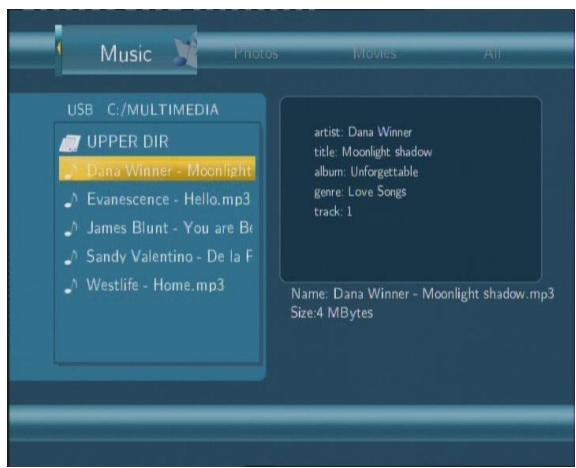Click the music note graphic on Music tab

pos(185,51)
